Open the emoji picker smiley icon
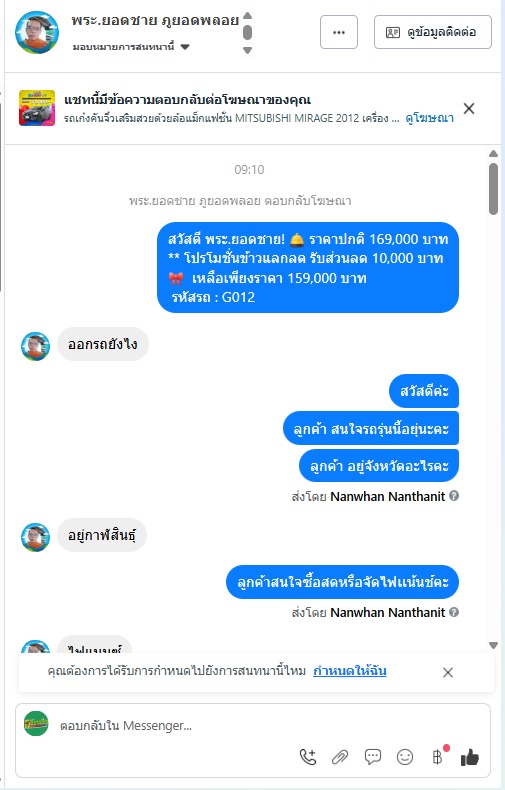 point(405,757)
